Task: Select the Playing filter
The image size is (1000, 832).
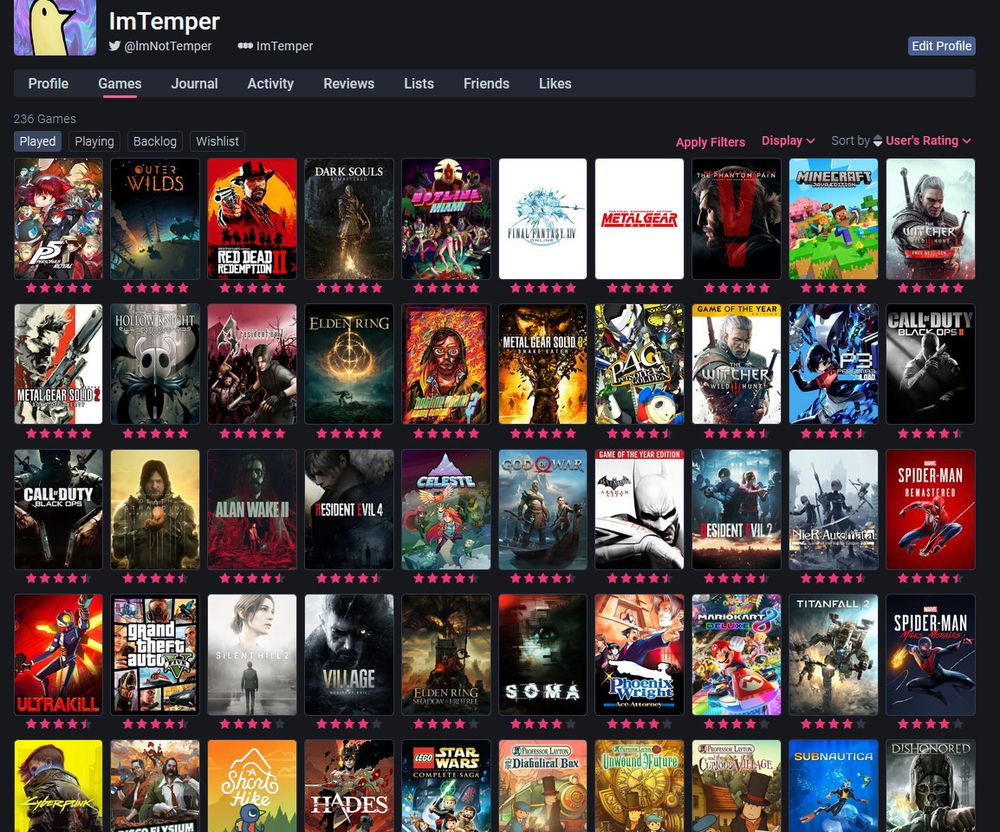Action: point(94,142)
